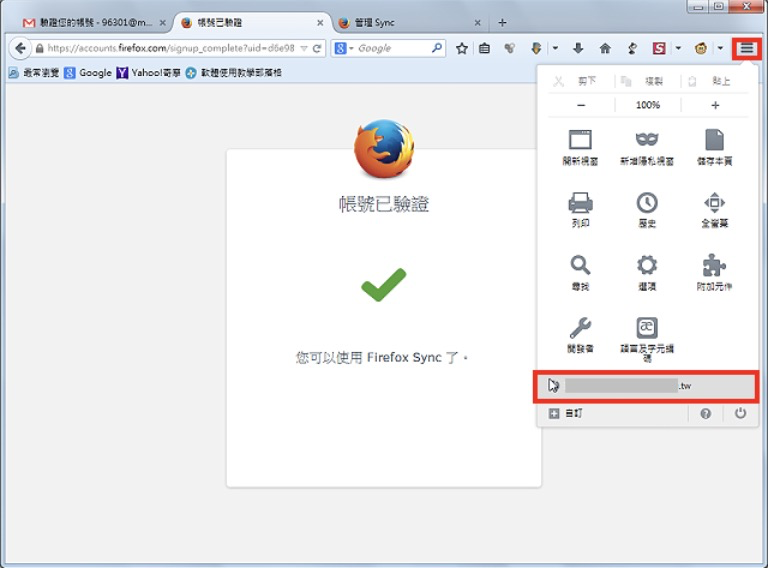The width and height of the screenshot is (770, 568).
Task: Open character encoding icon
Action: (x=647, y=339)
